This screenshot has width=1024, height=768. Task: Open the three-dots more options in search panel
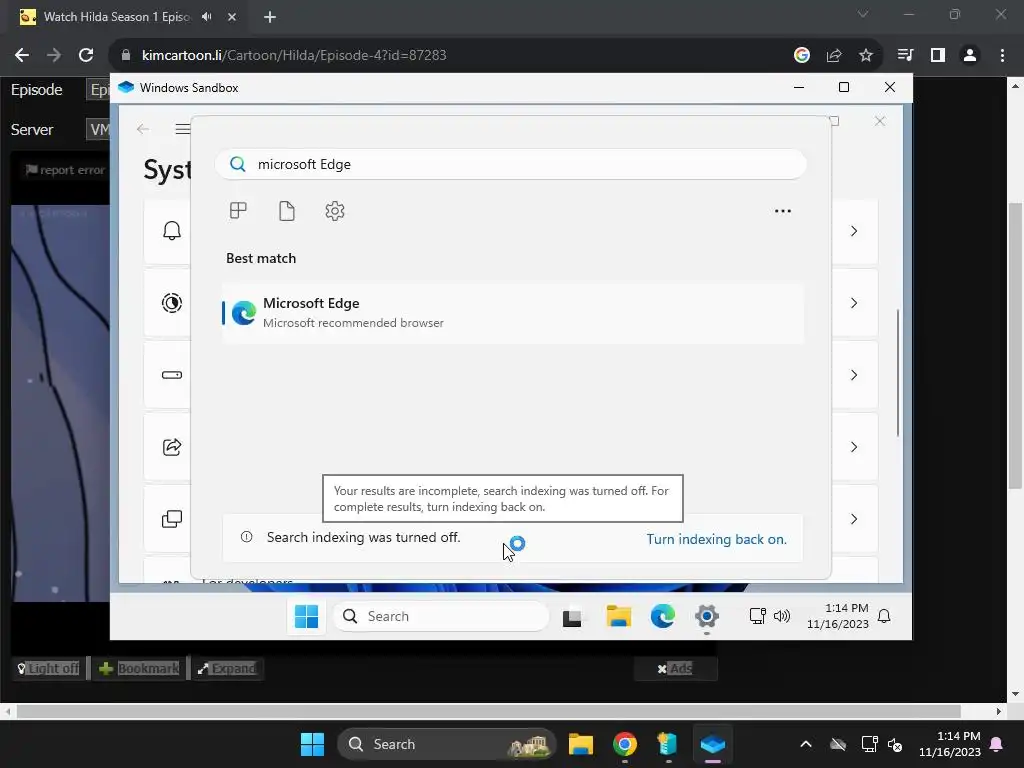(x=782, y=211)
